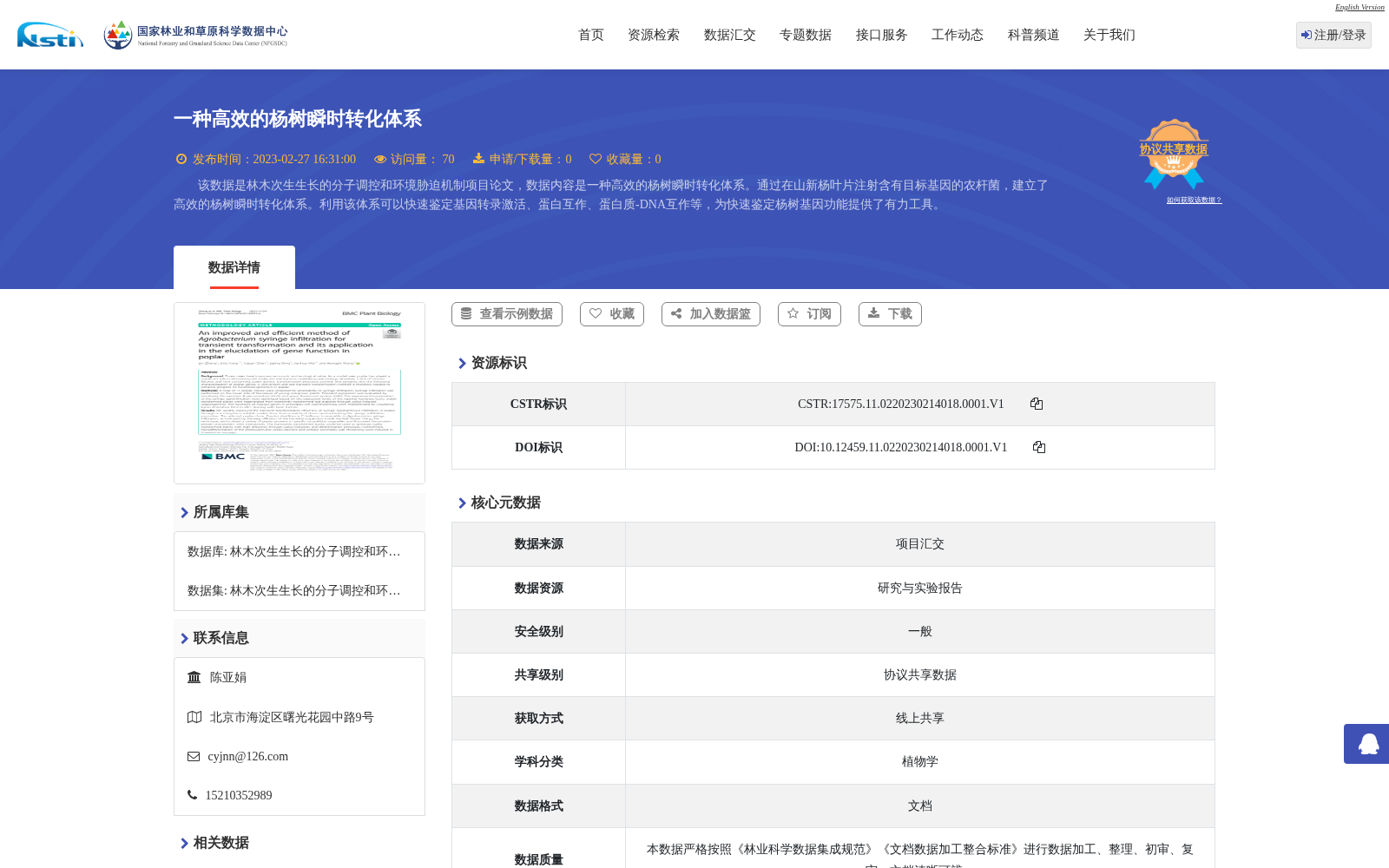The image size is (1389, 868).
Task: Click the phone icon beside 15210352989
Action: pyautogui.click(x=192, y=795)
